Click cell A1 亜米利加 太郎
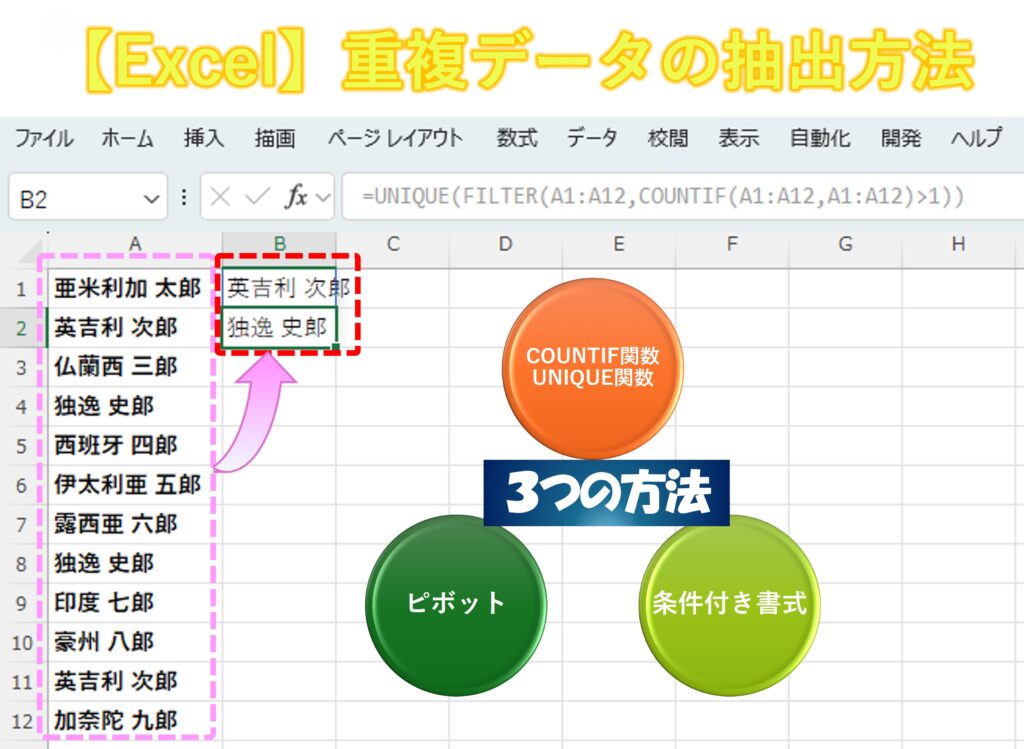The height and width of the screenshot is (749, 1024). pos(135,288)
